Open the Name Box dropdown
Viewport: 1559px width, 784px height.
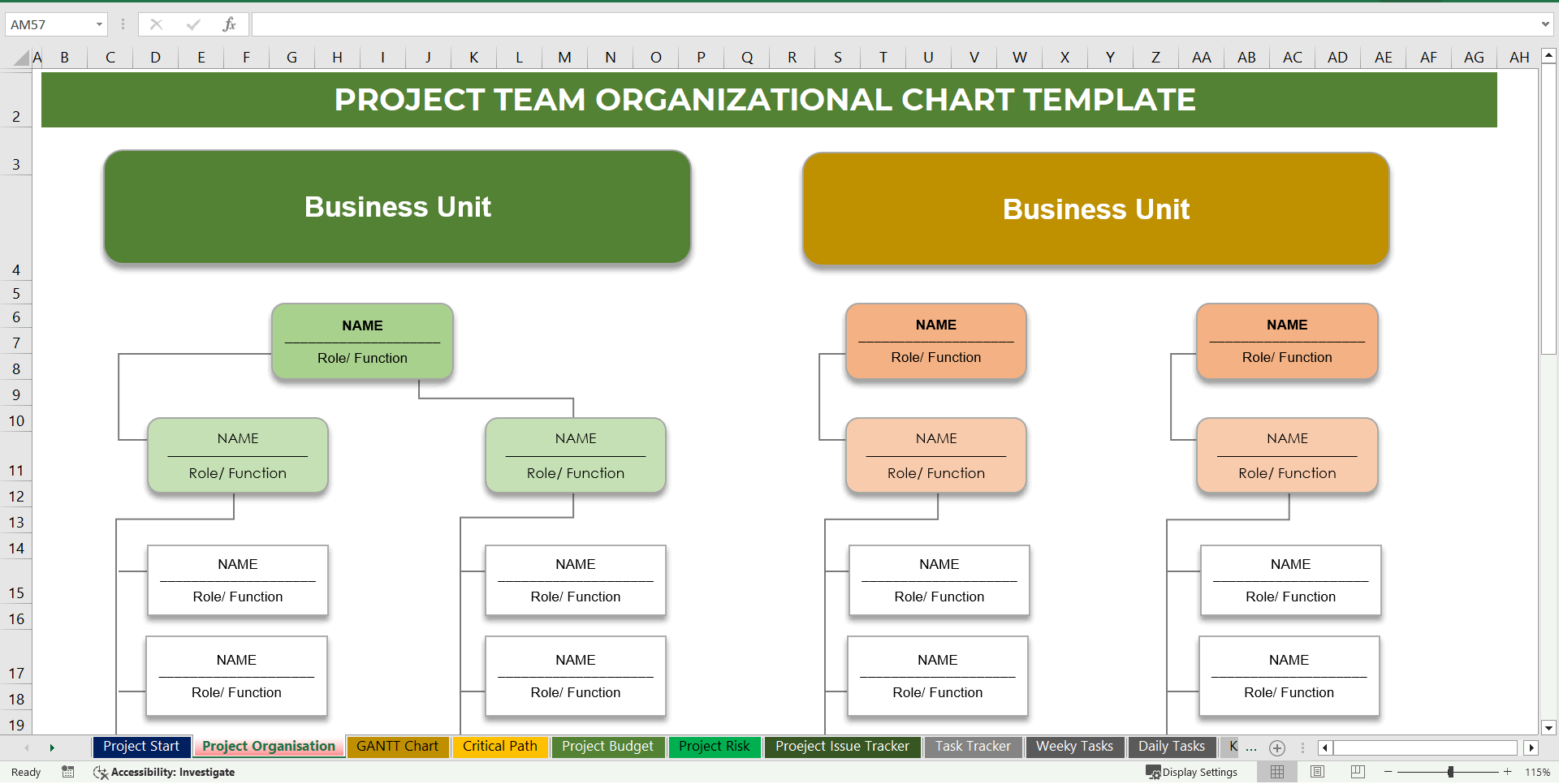101,24
